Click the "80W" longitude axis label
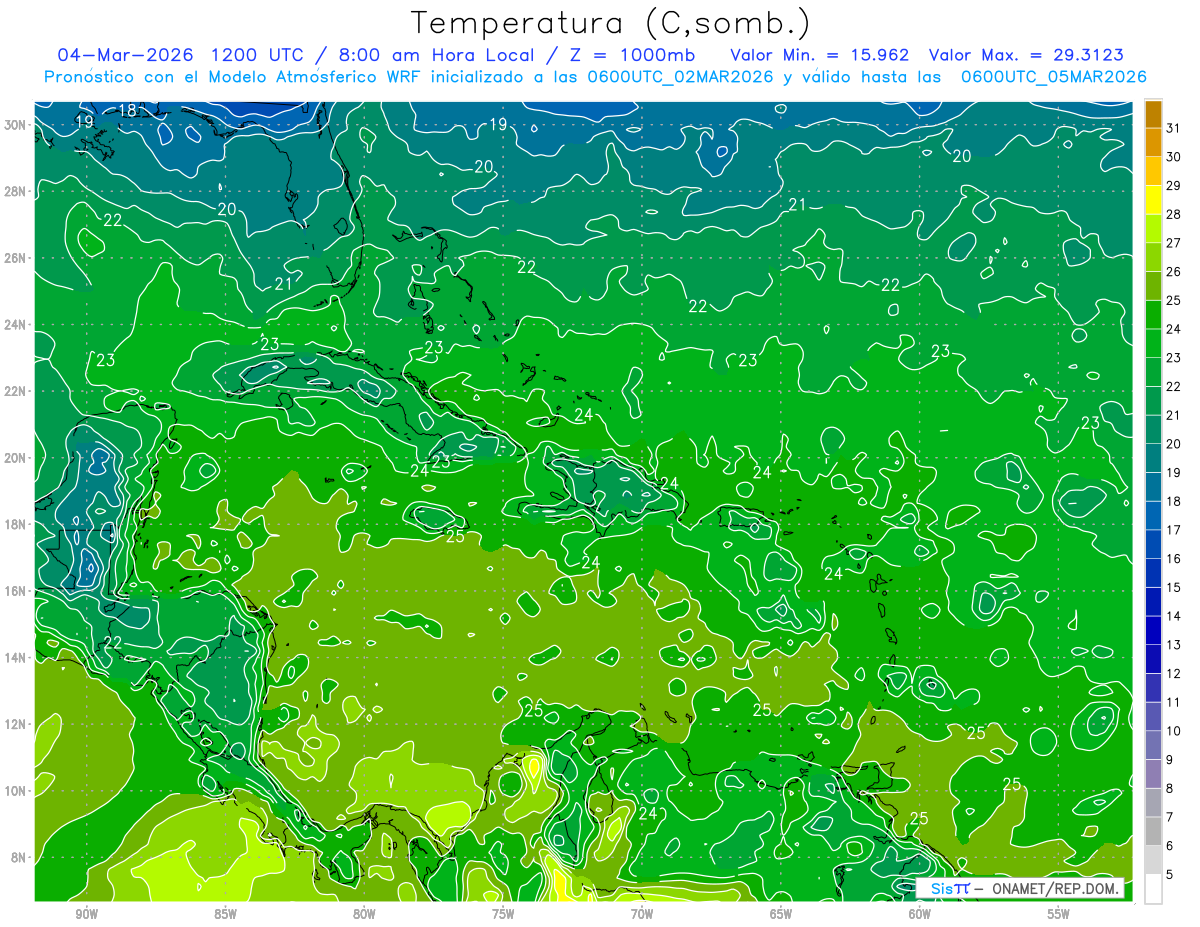Viewport: 1200px width, 927px height. coord(364,915)
